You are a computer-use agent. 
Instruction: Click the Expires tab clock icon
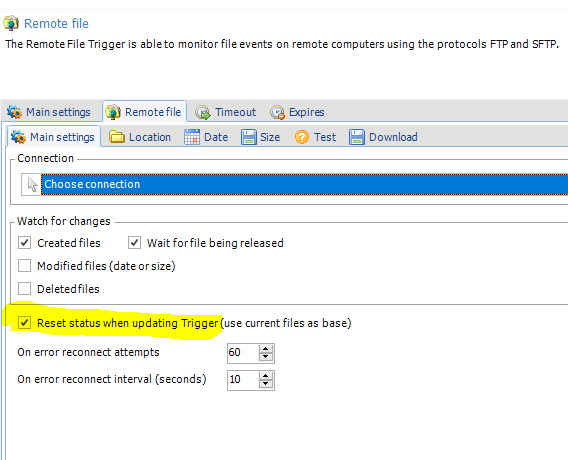277,112
